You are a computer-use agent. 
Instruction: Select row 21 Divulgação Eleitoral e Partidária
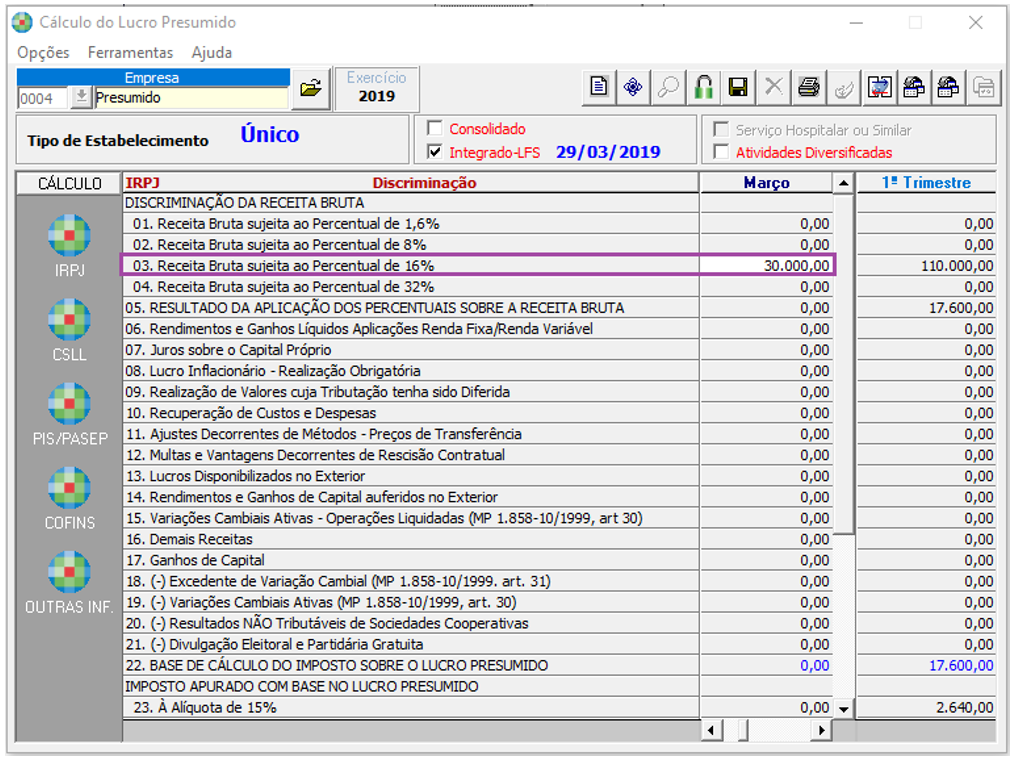411,644
